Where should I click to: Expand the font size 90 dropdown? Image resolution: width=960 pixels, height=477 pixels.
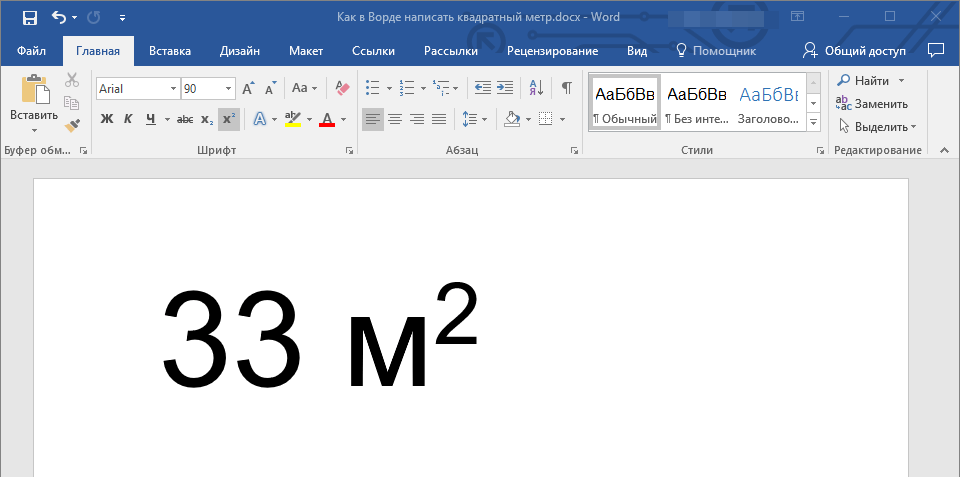(229, 89)
